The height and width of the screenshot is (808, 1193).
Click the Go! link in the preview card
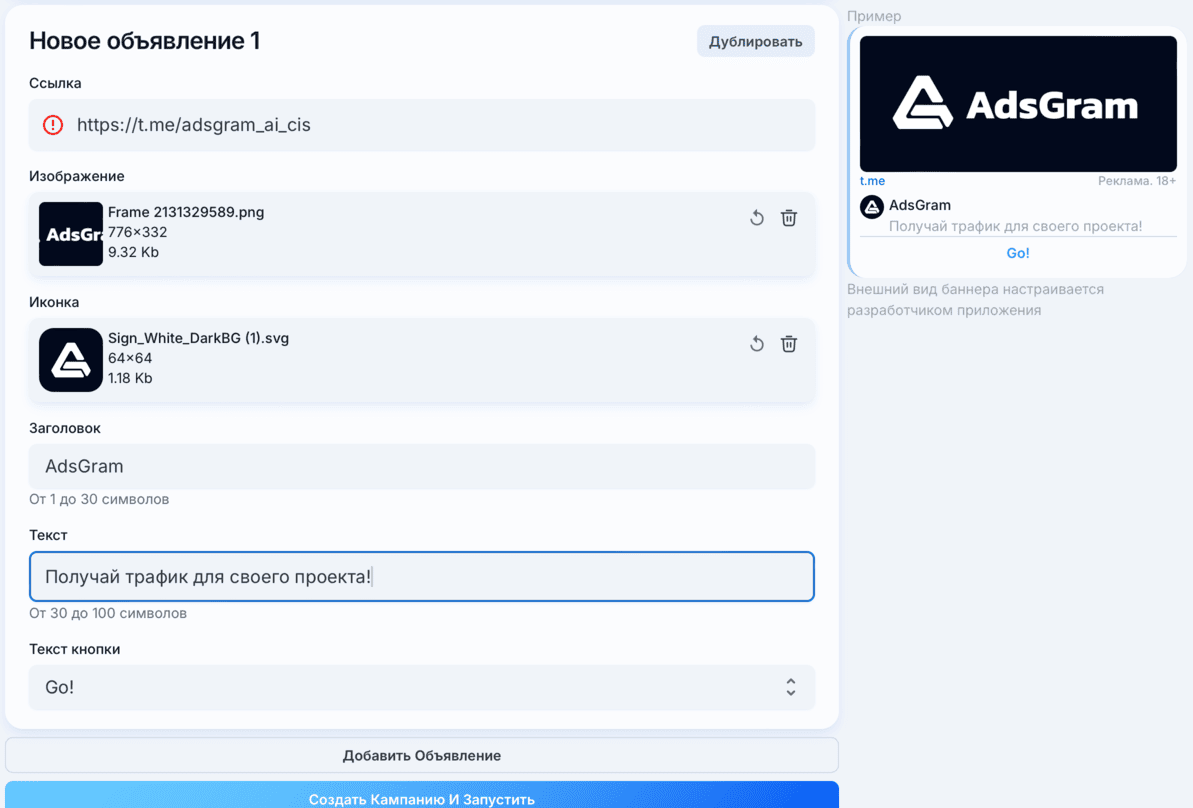pos(1017,252)
